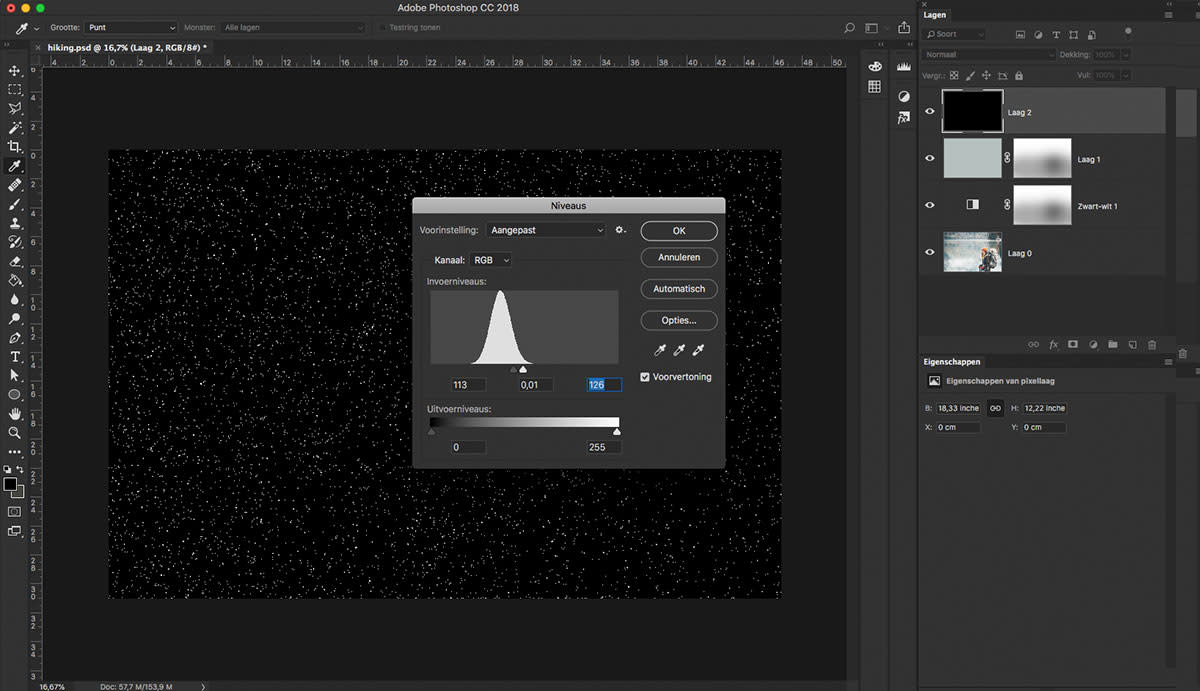Open the Lagen panel tab
1200x691 pixels.
click(935, 15)
